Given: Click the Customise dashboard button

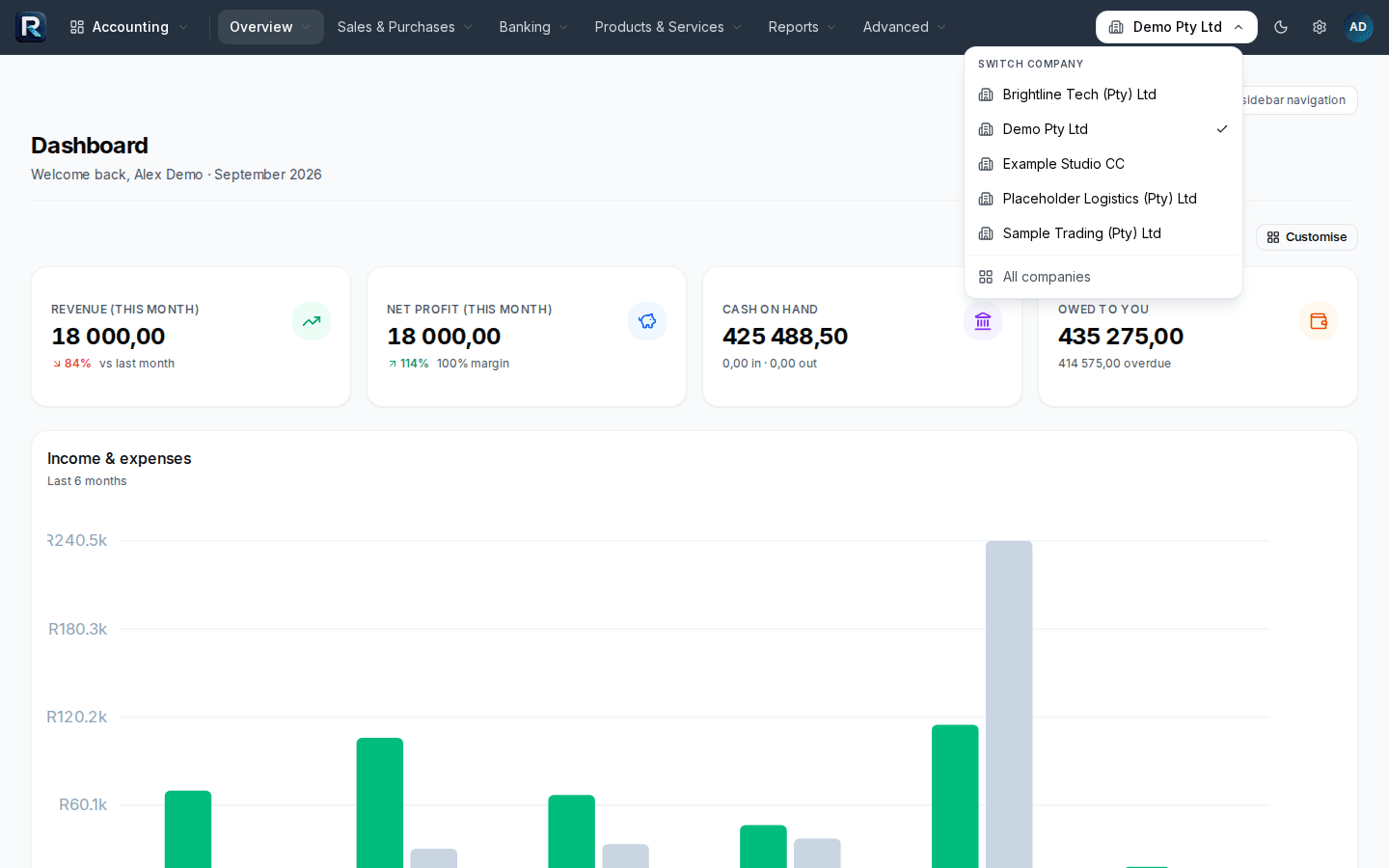Looking at the screenshot, I should [1307, 237].
